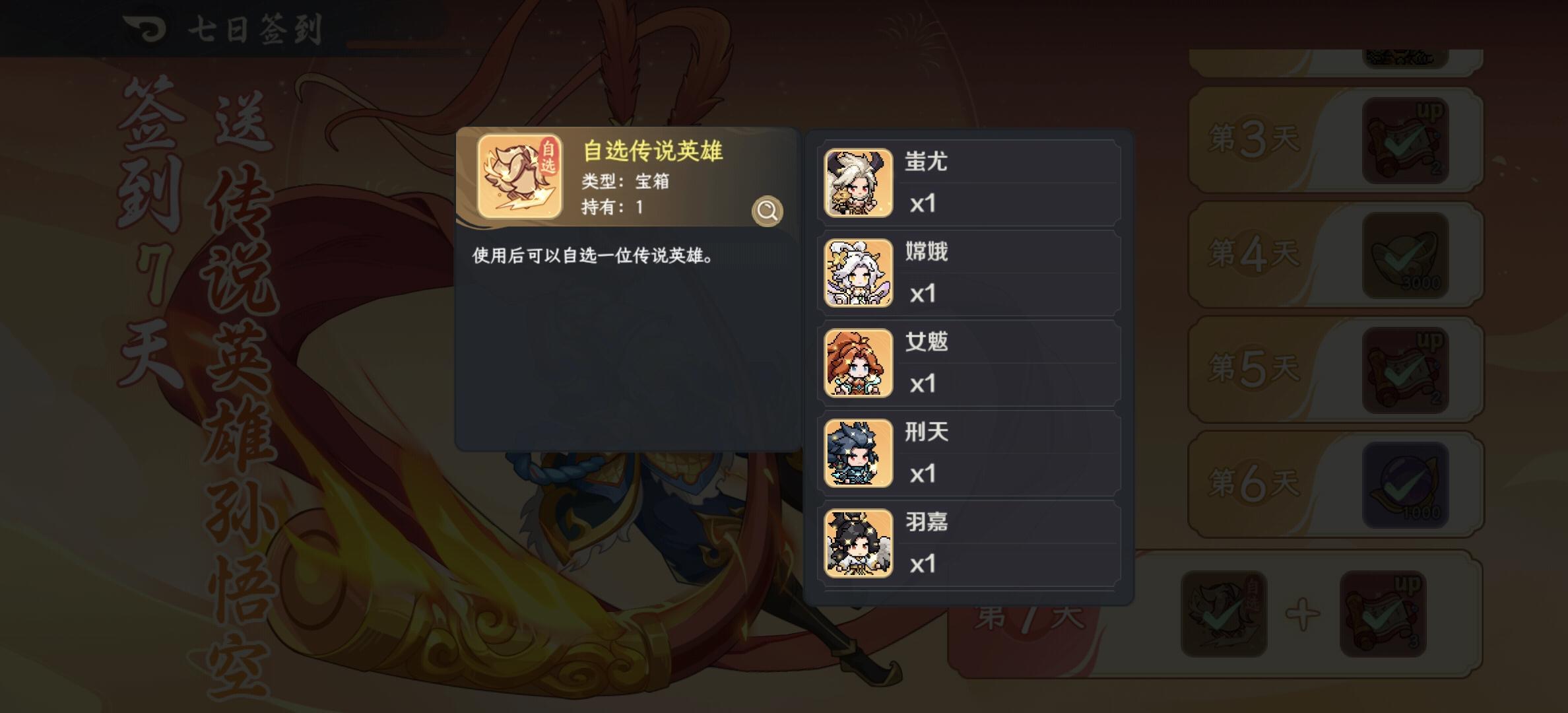Tap the magnifier icon on the chest card

coord(767,211)
